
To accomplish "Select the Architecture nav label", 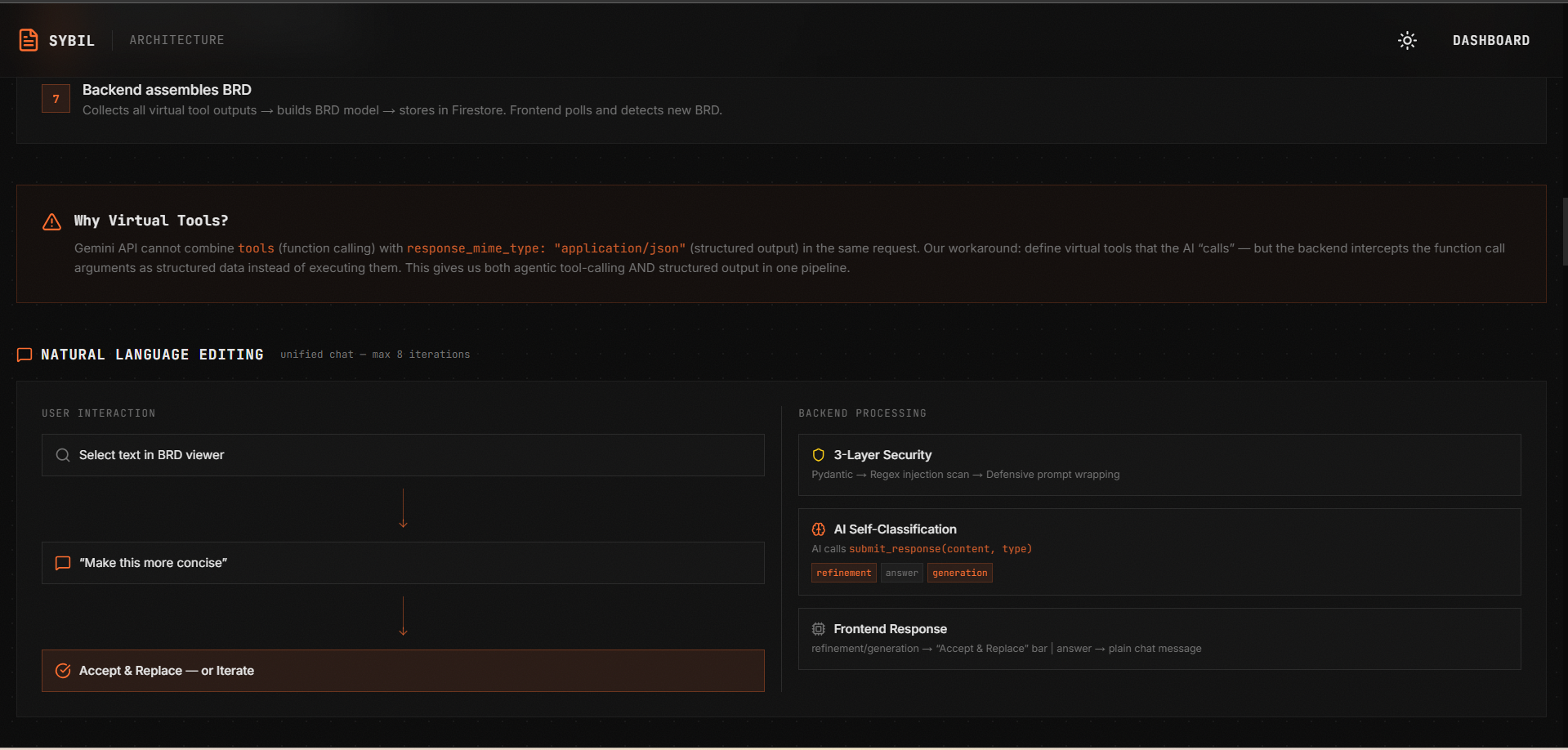I will coord(176,40).
